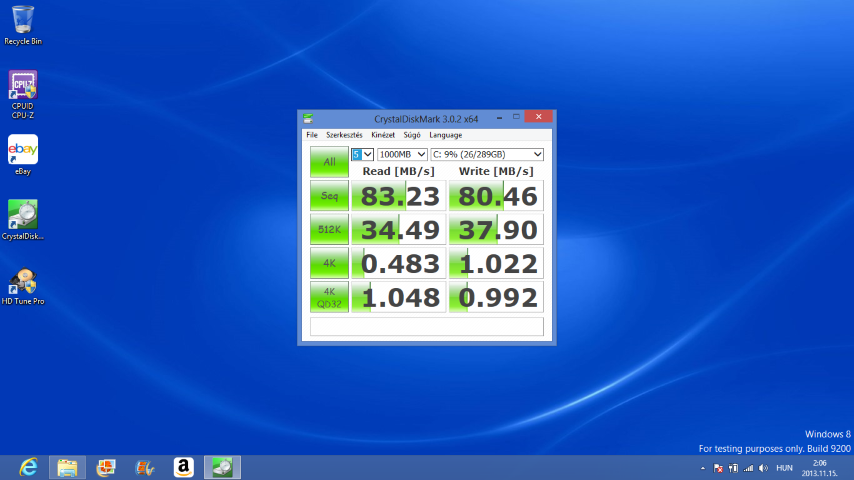Start the 512K benchmark test

pyautogui.click(x=329, y=229)
